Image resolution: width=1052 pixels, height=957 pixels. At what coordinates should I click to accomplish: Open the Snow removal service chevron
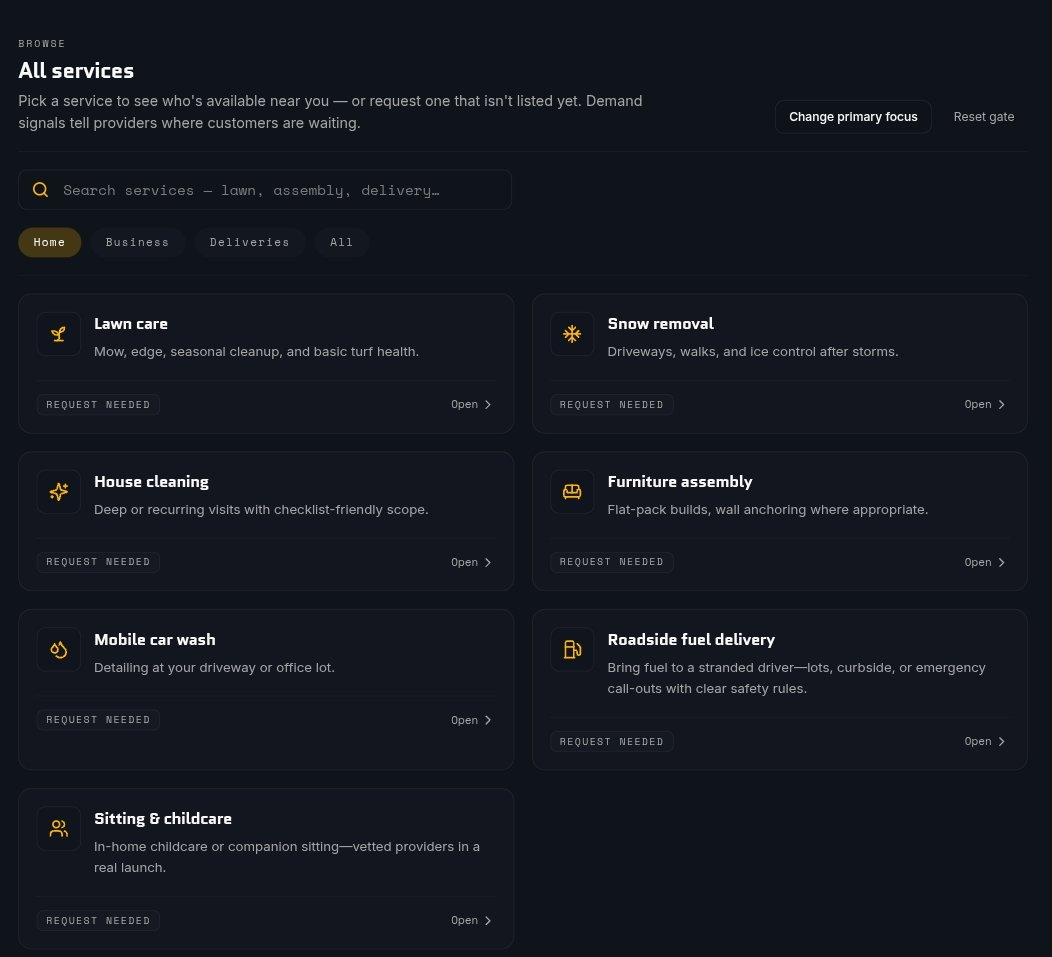(x=1001, y=405)
